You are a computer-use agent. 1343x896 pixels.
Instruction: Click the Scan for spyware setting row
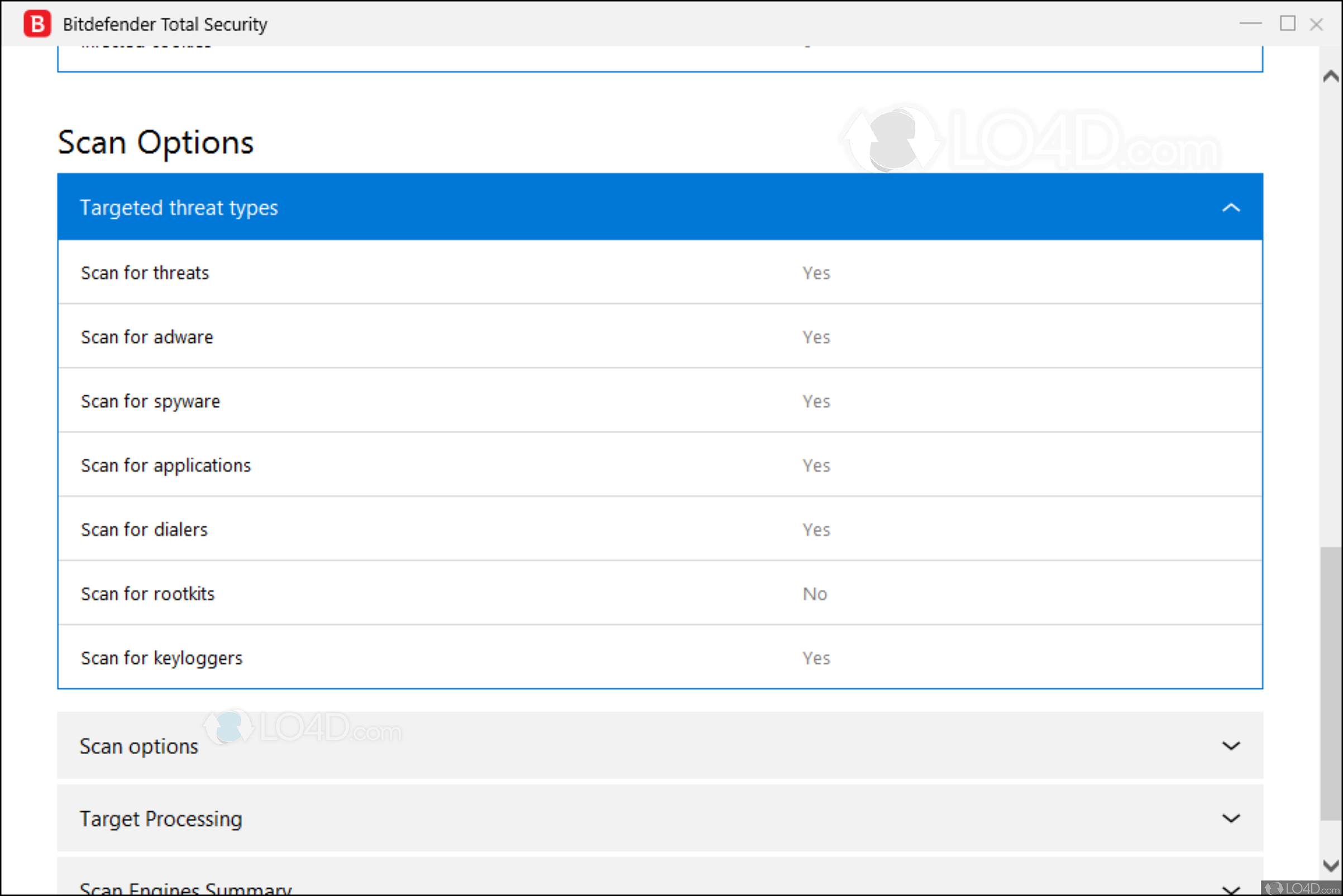pyautogui.click(x=400, y=401)
